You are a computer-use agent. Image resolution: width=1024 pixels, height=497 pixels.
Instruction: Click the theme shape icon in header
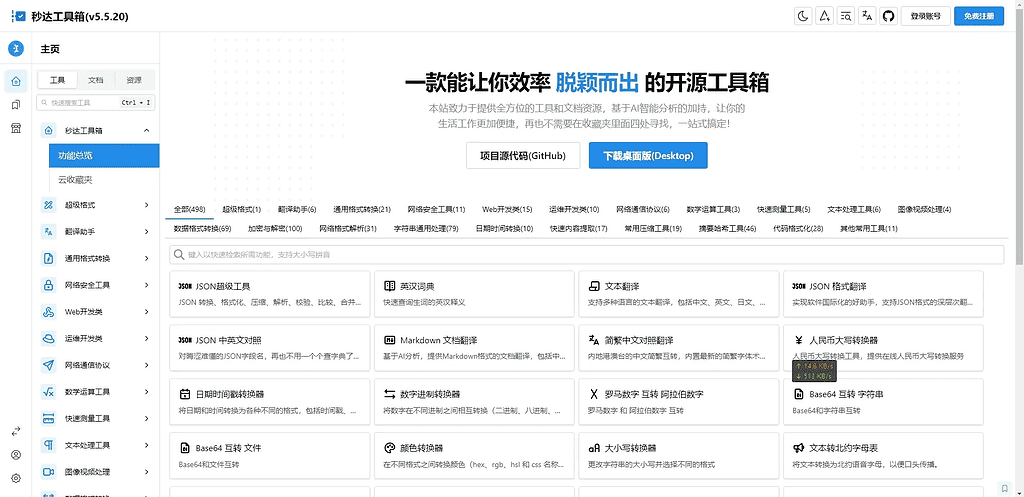click(x=825, y=16)
